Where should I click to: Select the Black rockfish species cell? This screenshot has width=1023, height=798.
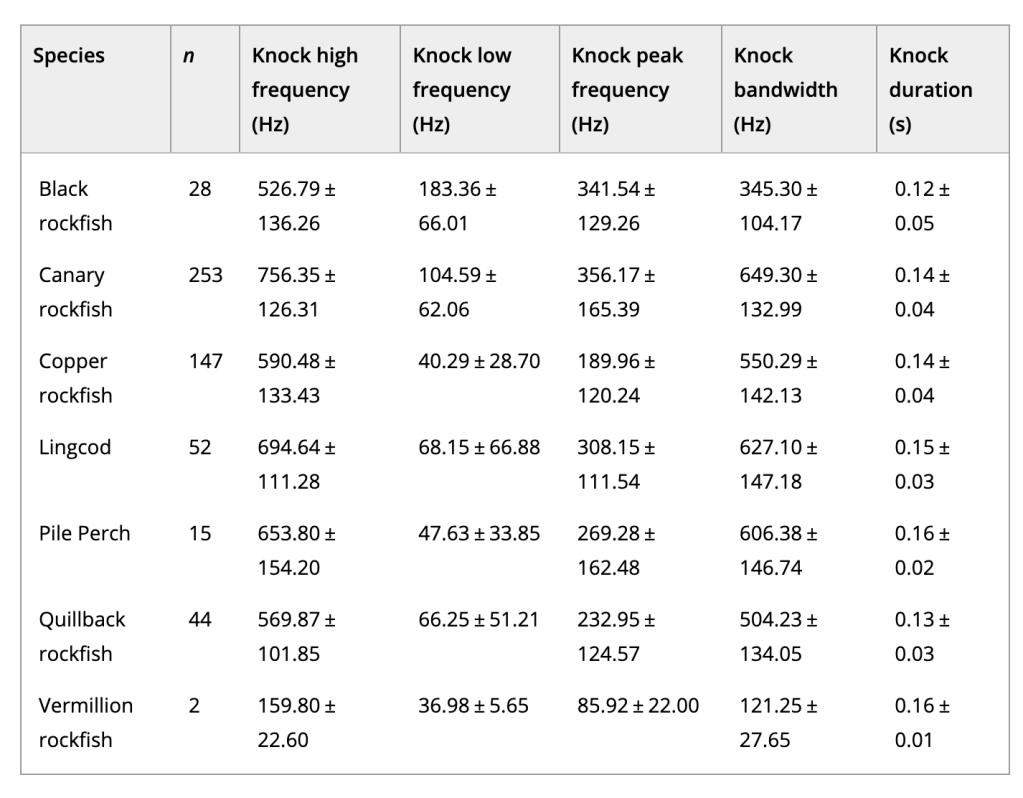(x=75, y=206)
